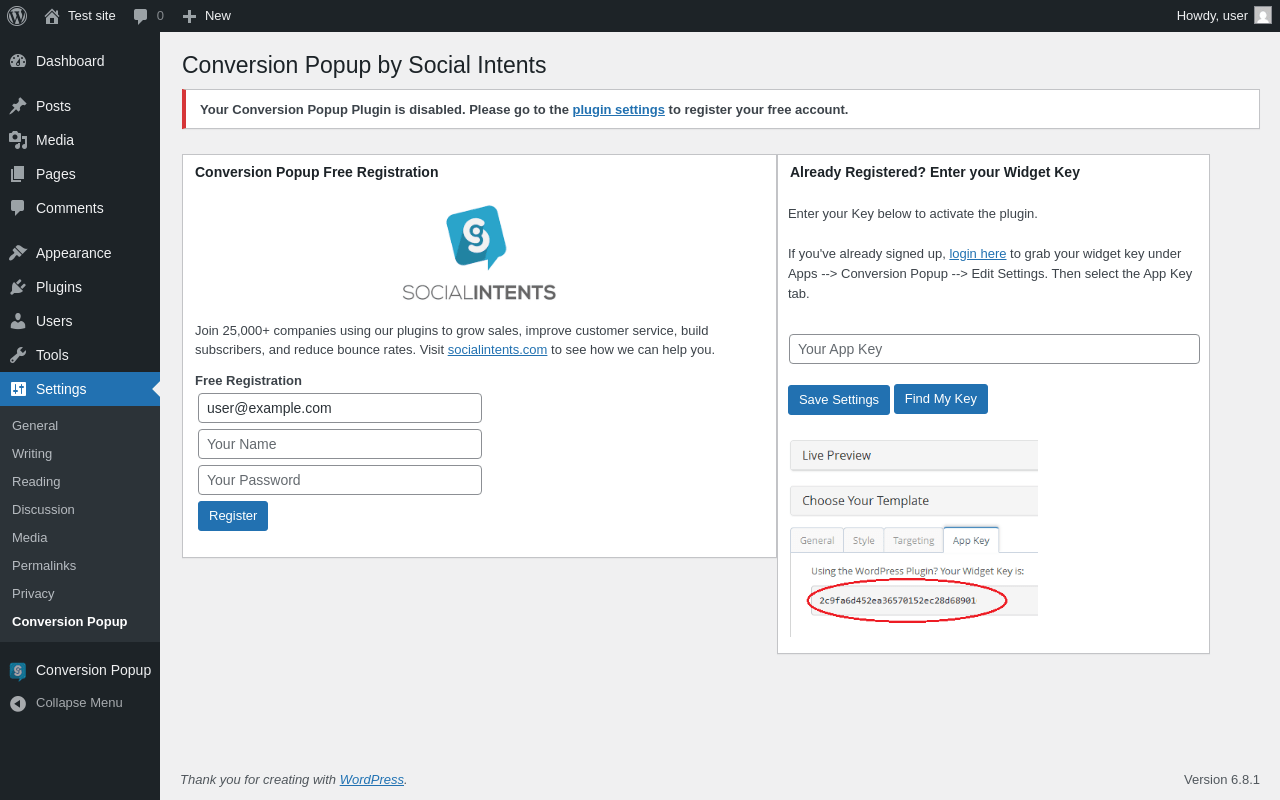Click the widget key example screenshot
The image size is (1280, 800).
[x=914, y=538]
